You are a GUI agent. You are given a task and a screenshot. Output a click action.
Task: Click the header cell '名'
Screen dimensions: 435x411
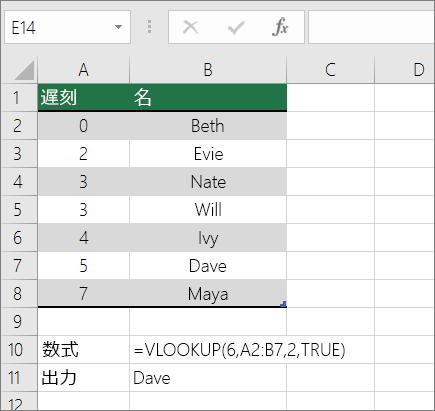(208, 97)
